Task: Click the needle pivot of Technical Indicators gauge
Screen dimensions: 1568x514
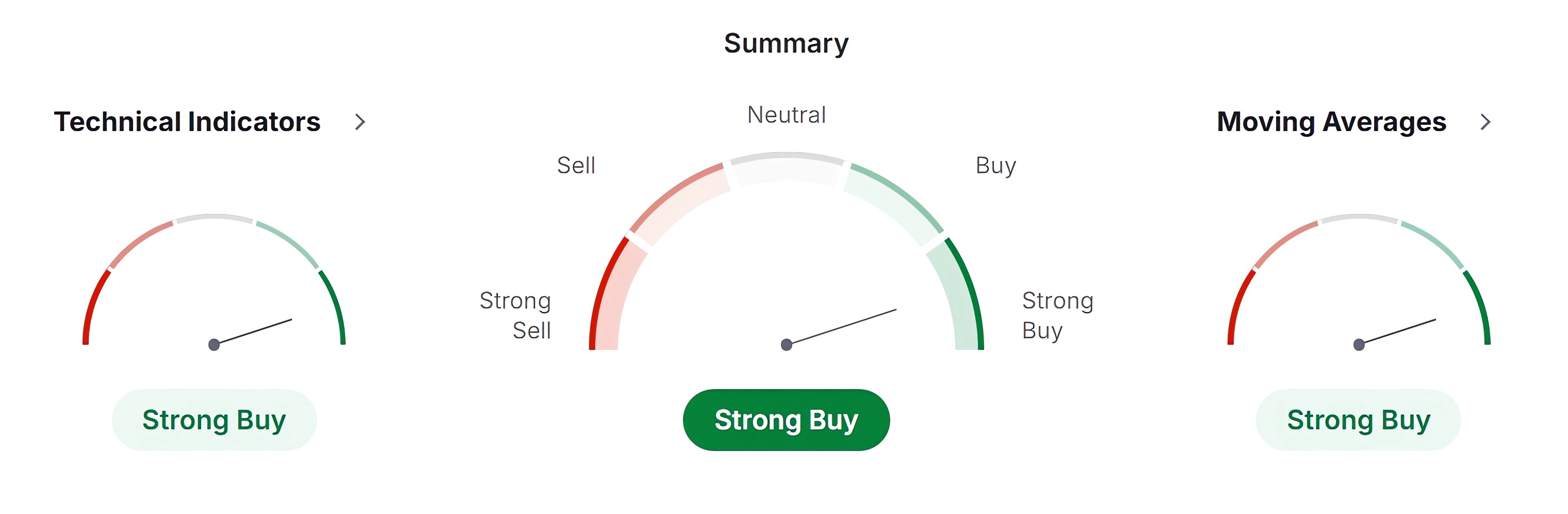Action: point(214,345)
